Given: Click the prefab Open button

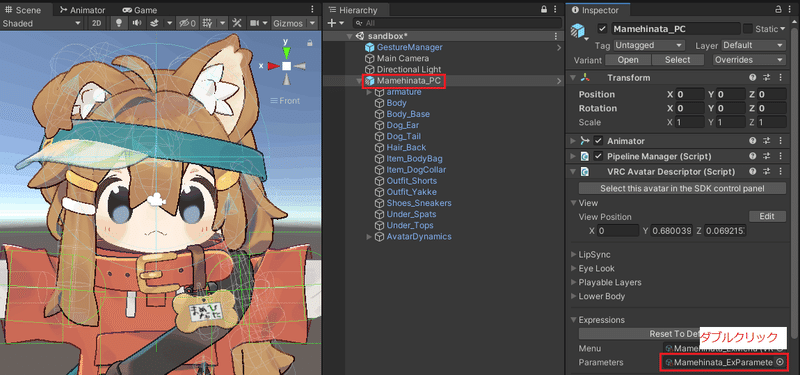Looking at the screenshot, I should point(628,60).
